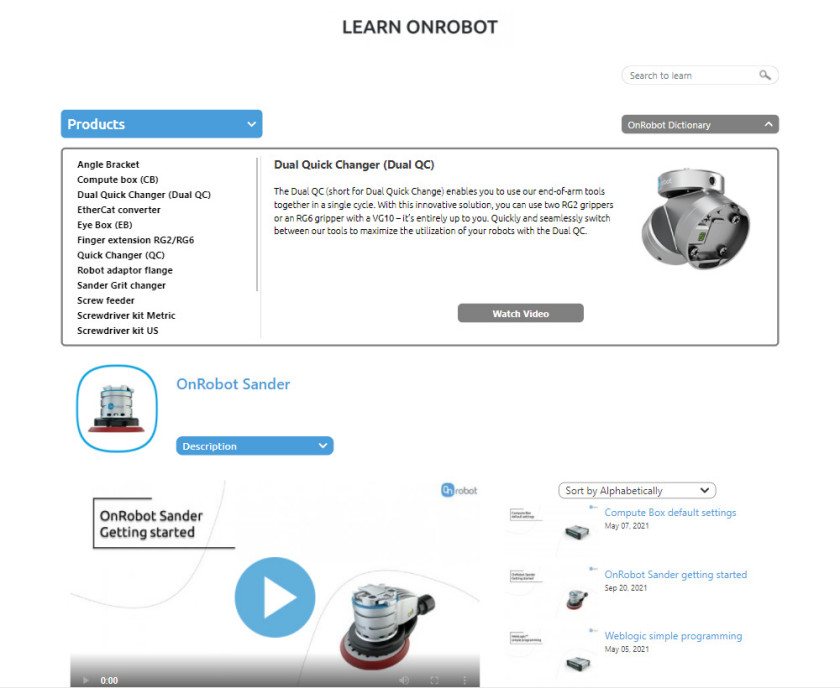Screen dimensions: 840x688
Task: Open Weblogic simple programming link
Action: point(673,636)
